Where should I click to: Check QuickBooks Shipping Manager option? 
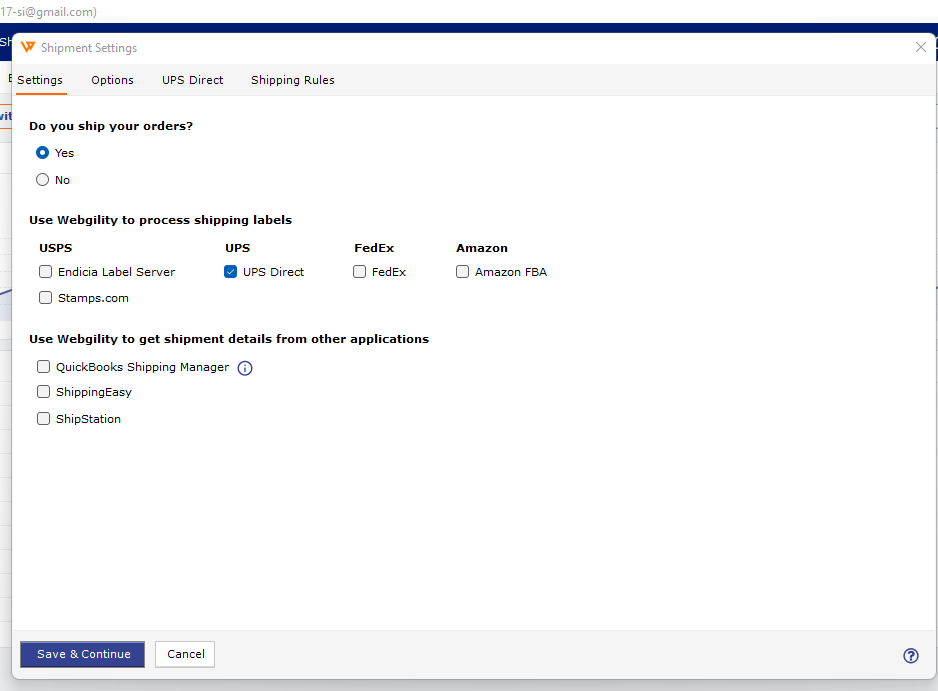point(44,366)
